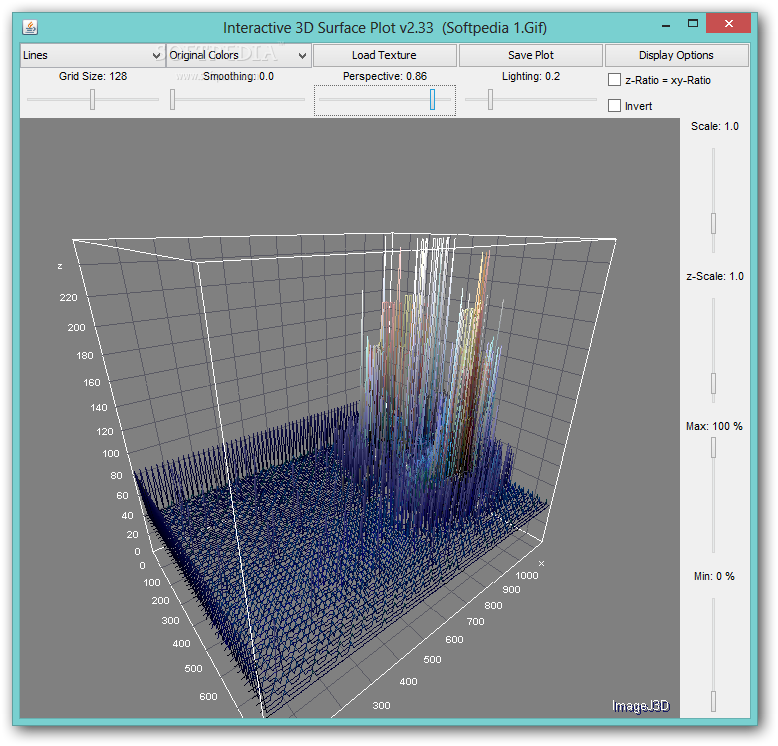Click the 'Smoothing: 0.0' label
The image size is (778, 746).
click(238, 76)
